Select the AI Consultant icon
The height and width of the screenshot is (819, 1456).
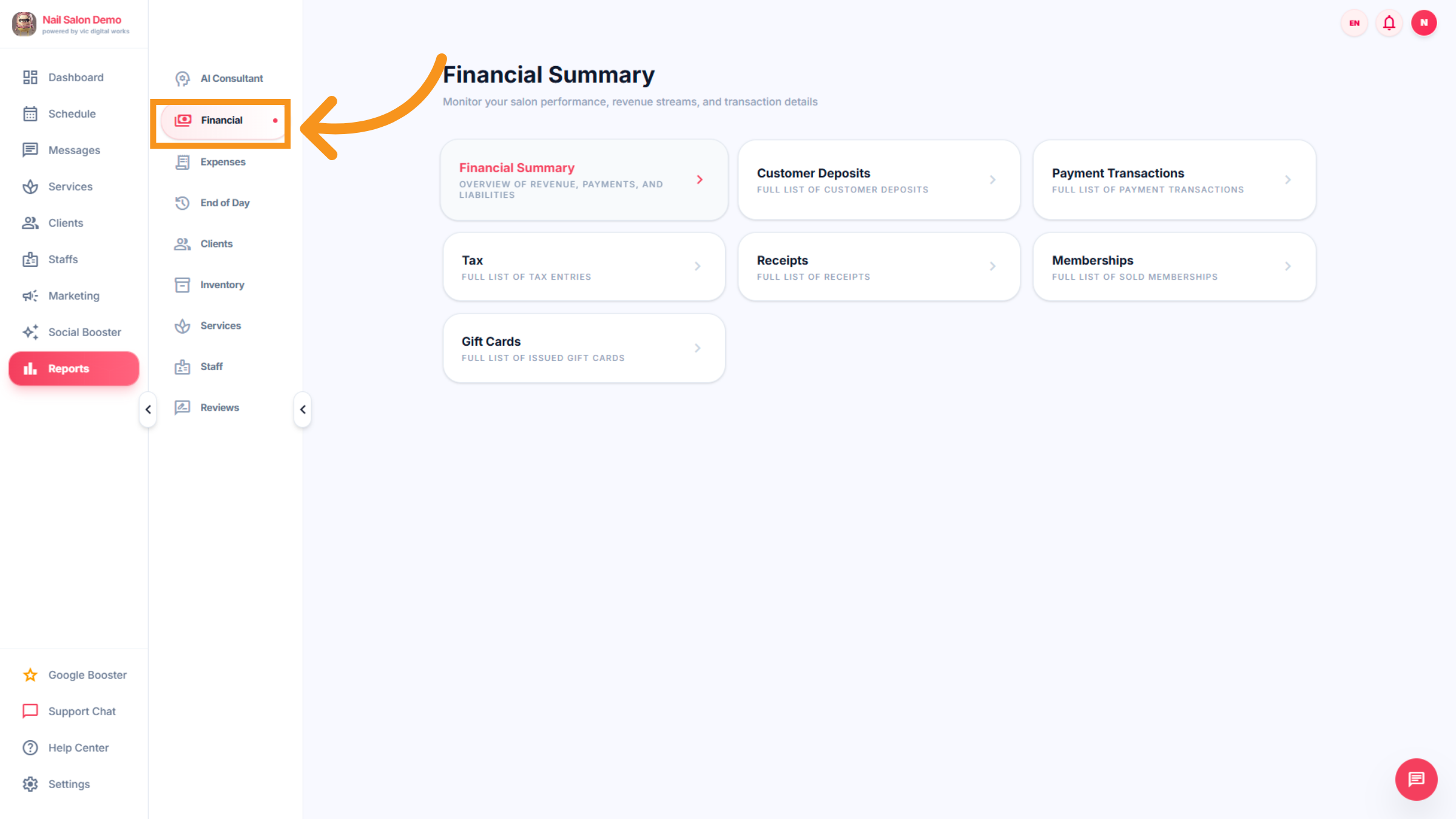pos(182,78)
